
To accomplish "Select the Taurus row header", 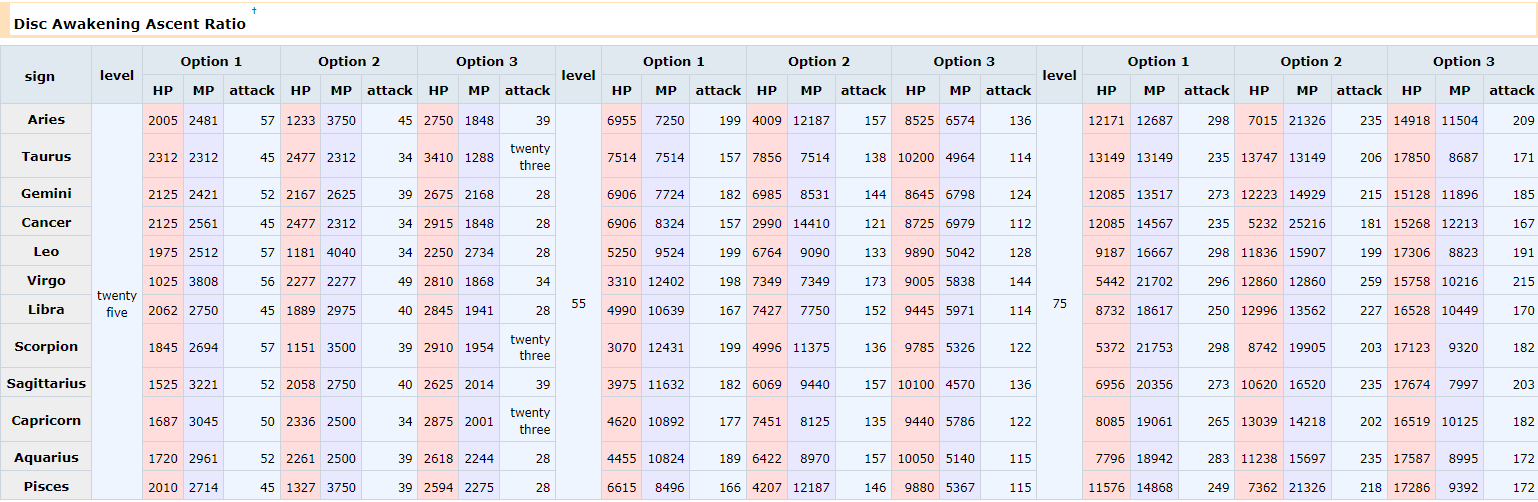I will click(x=46, y=157).
